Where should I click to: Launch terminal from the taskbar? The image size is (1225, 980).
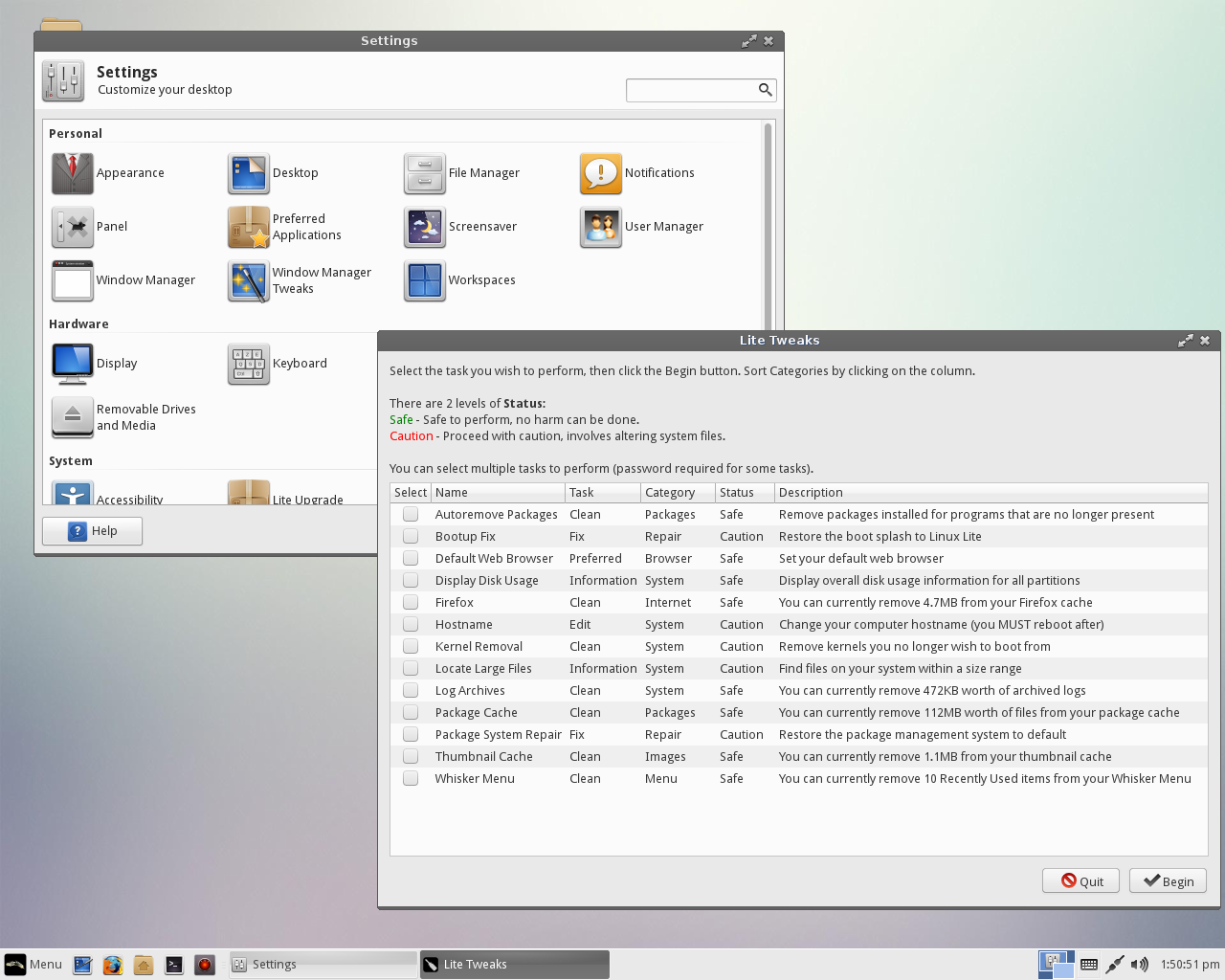coord(174,965)
